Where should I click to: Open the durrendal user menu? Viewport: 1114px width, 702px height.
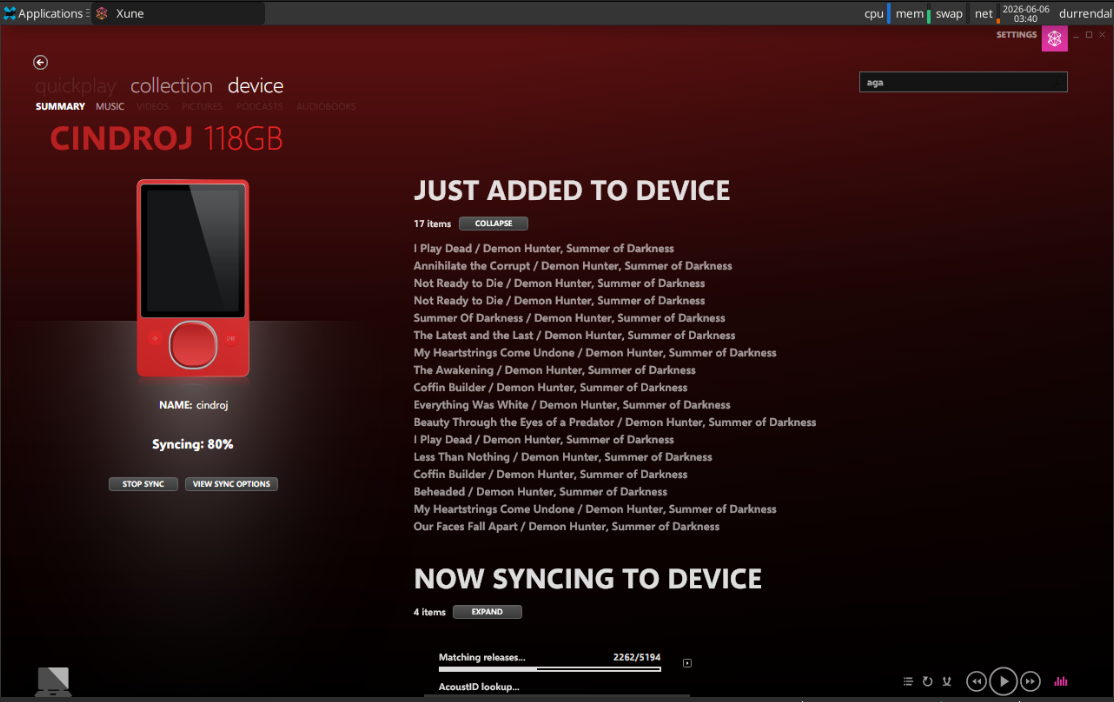coord(1085,13)
